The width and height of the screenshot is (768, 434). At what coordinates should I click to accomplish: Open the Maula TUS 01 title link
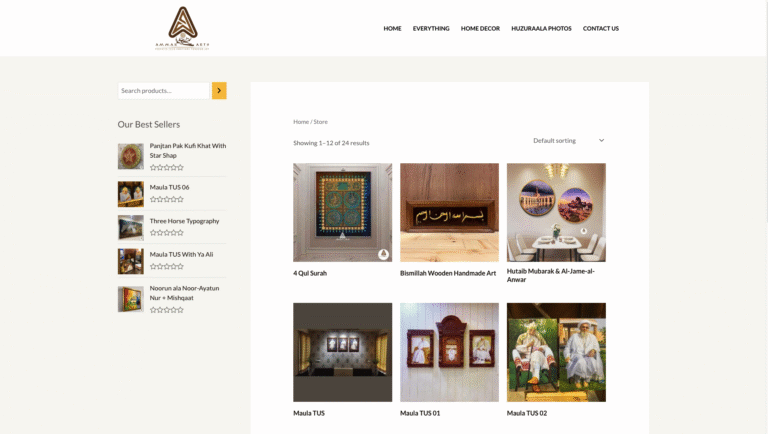tap(420, 413)
